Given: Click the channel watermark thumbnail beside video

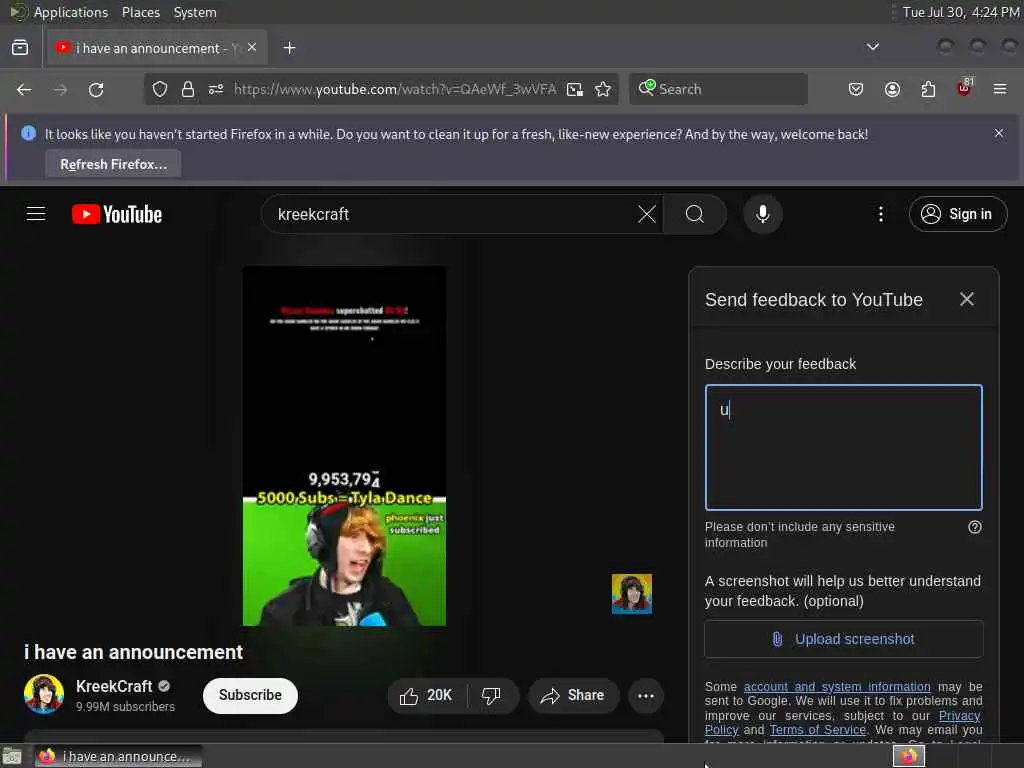Looking at the screenshot, I should coord(632,594).
